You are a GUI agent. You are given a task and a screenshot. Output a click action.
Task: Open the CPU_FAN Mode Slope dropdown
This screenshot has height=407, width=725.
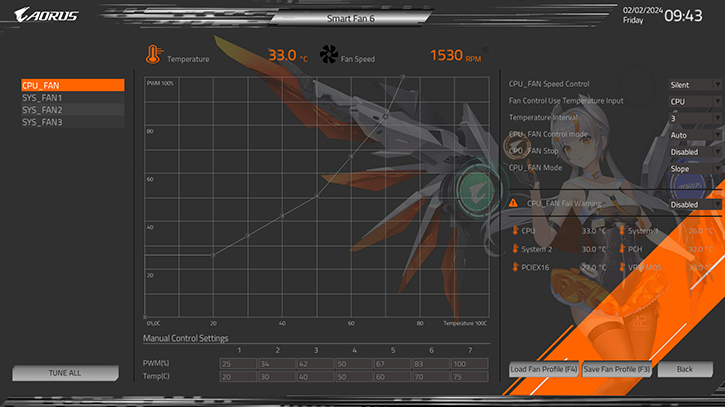[694, 168]
